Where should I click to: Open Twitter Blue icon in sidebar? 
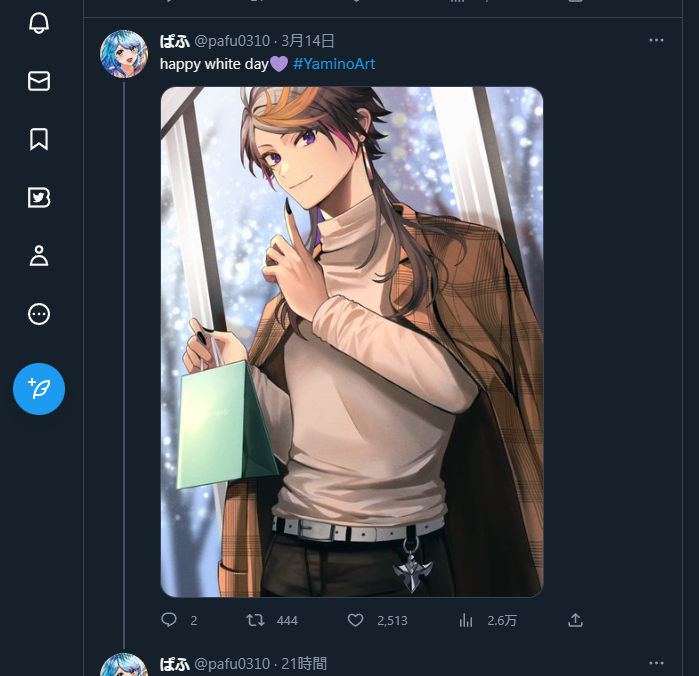coord(39,198)
